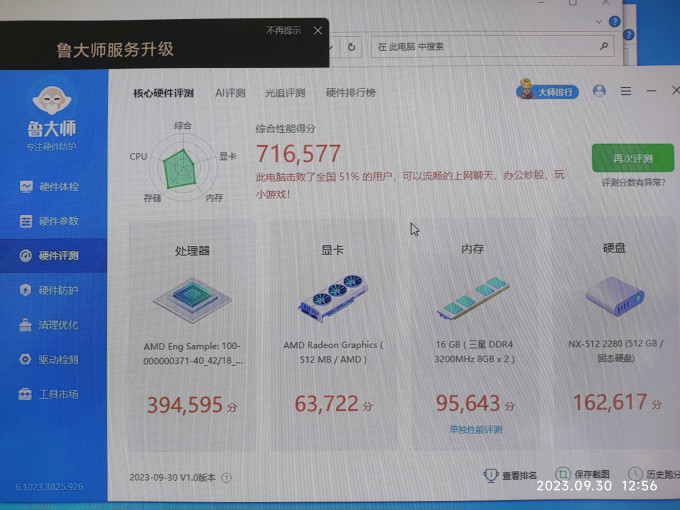Viewport: 680px width, 510px height.
Task: Close the 鲁大师服务升级 banner
Action: tap(318, 31)
